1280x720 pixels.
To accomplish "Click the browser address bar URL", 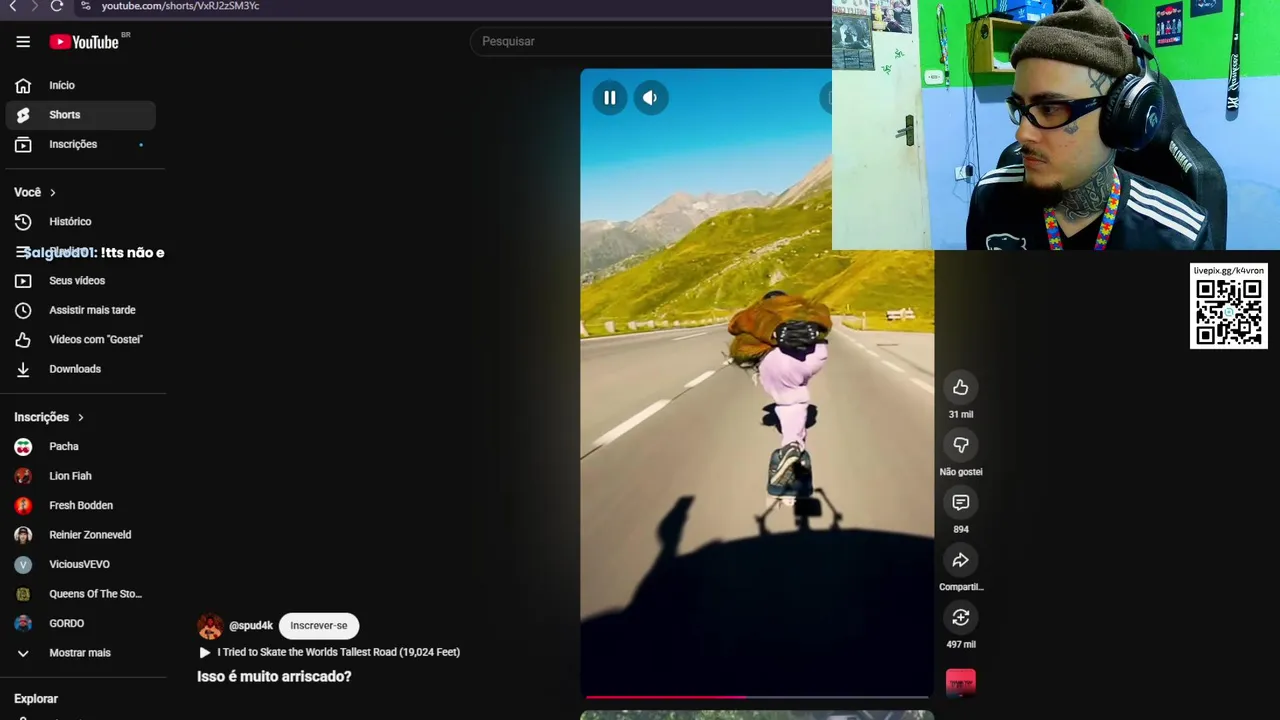I will pyautogui.click(x=180, y=6).
